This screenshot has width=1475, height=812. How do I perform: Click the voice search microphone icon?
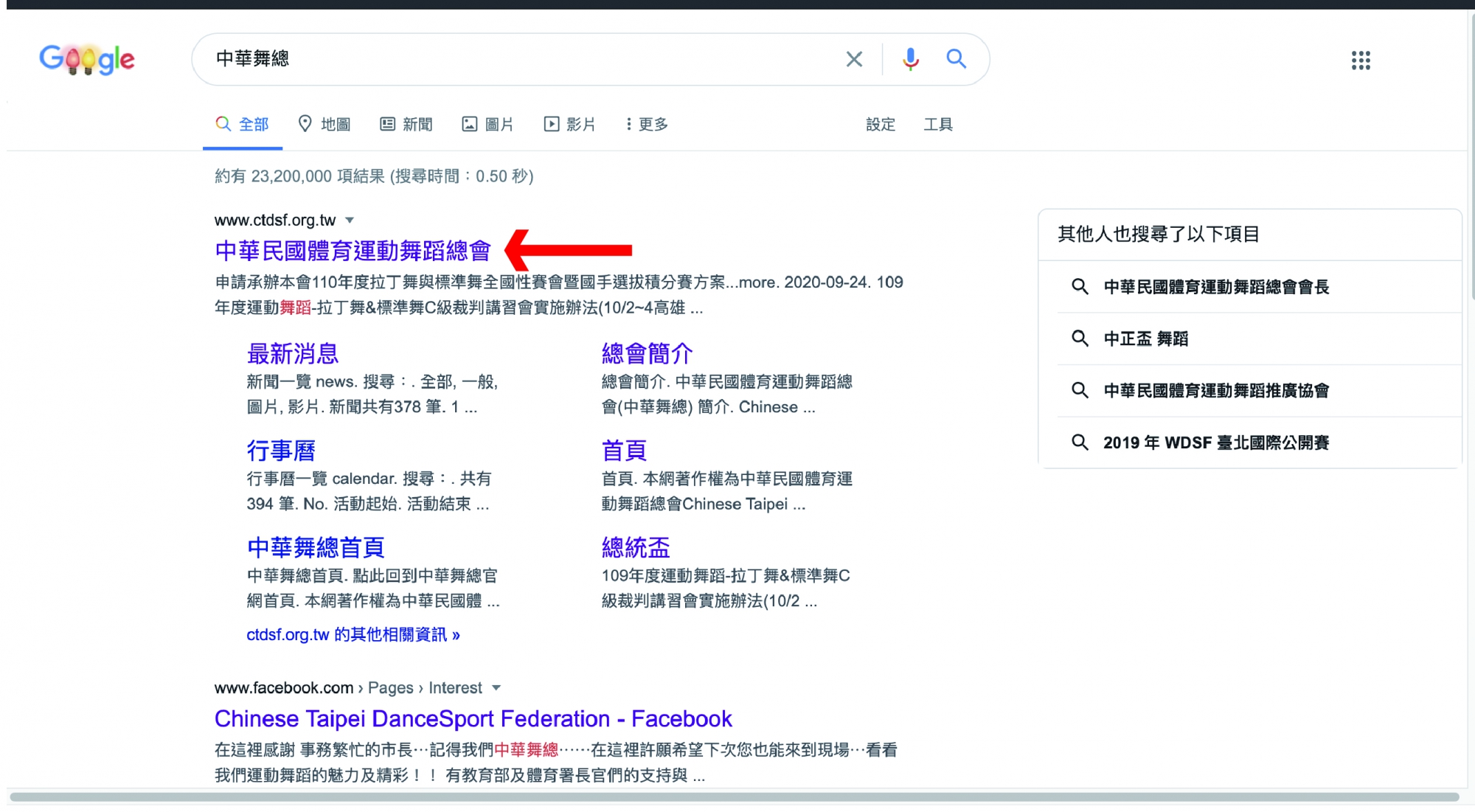(911, 59)
